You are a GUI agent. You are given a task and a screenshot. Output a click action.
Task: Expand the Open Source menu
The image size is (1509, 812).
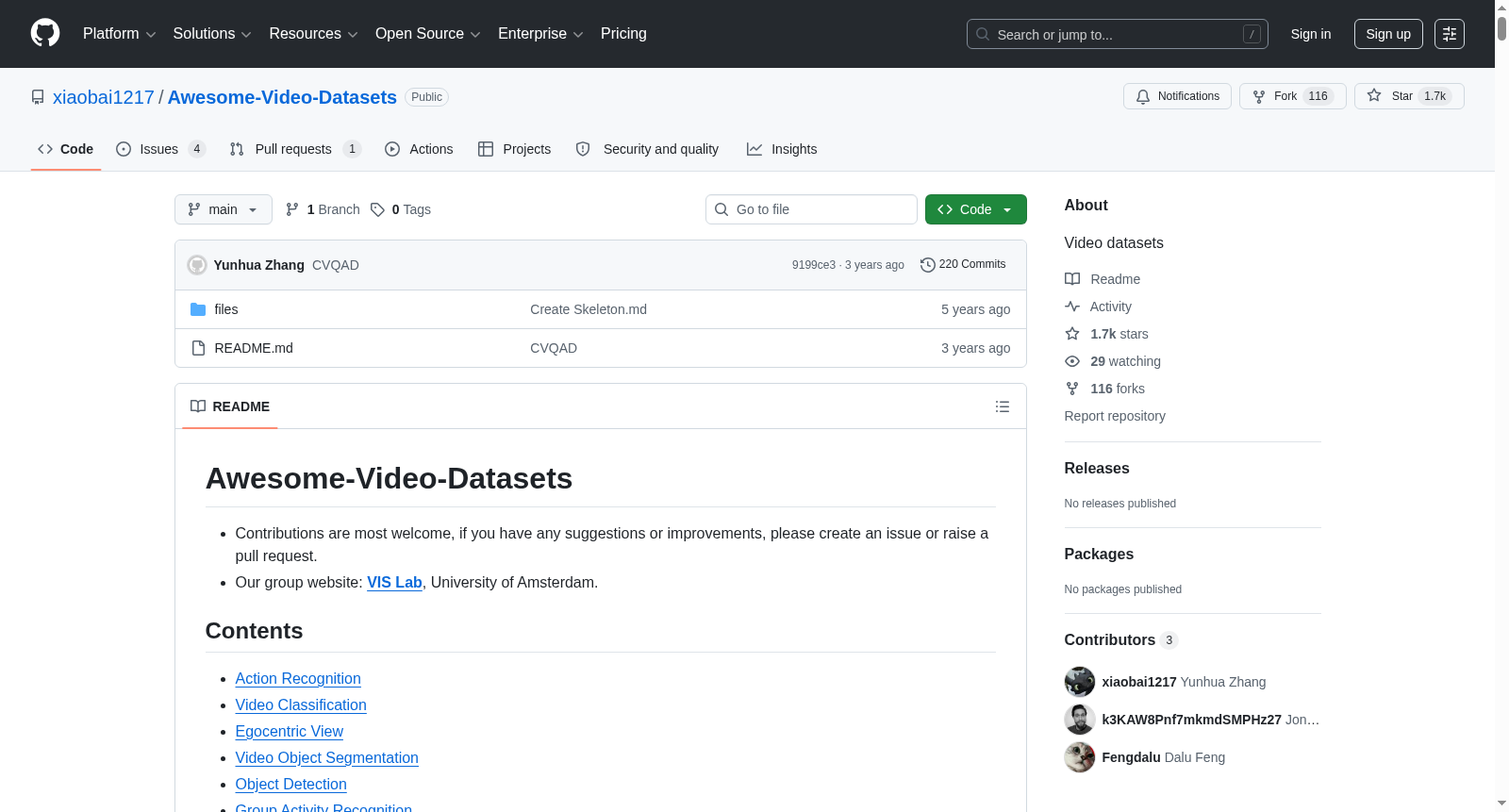[428, 34]
